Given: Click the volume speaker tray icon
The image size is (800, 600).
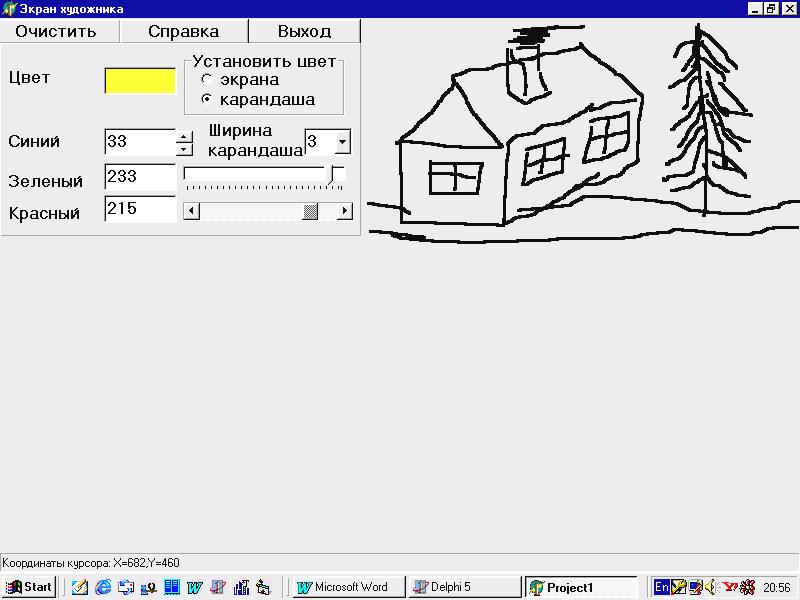Looking at the screenshot, I should pyautogui.click(x=711, y=587).
